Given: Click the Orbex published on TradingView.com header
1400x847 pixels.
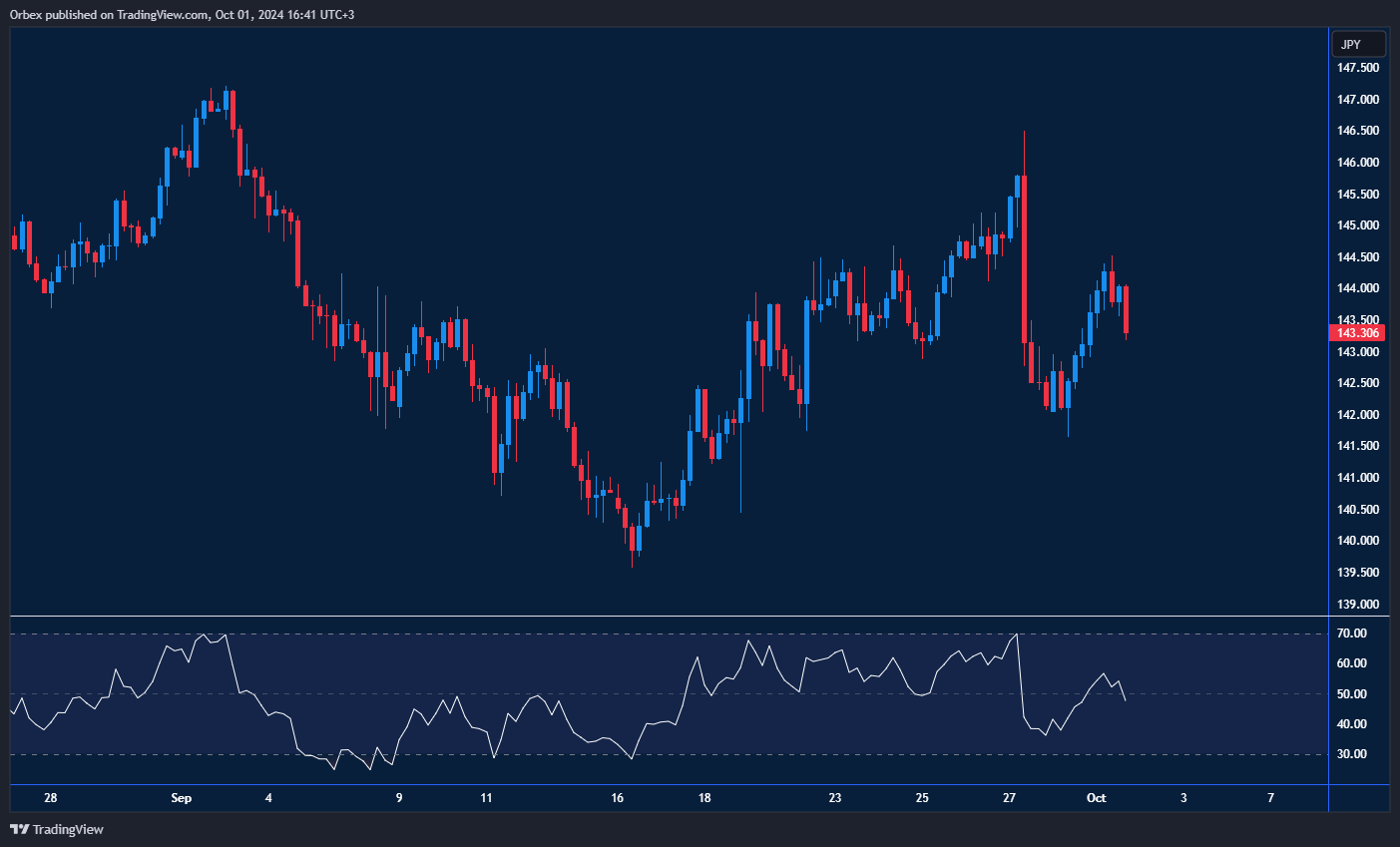Looking at the screenshot, I should [182, 14].
